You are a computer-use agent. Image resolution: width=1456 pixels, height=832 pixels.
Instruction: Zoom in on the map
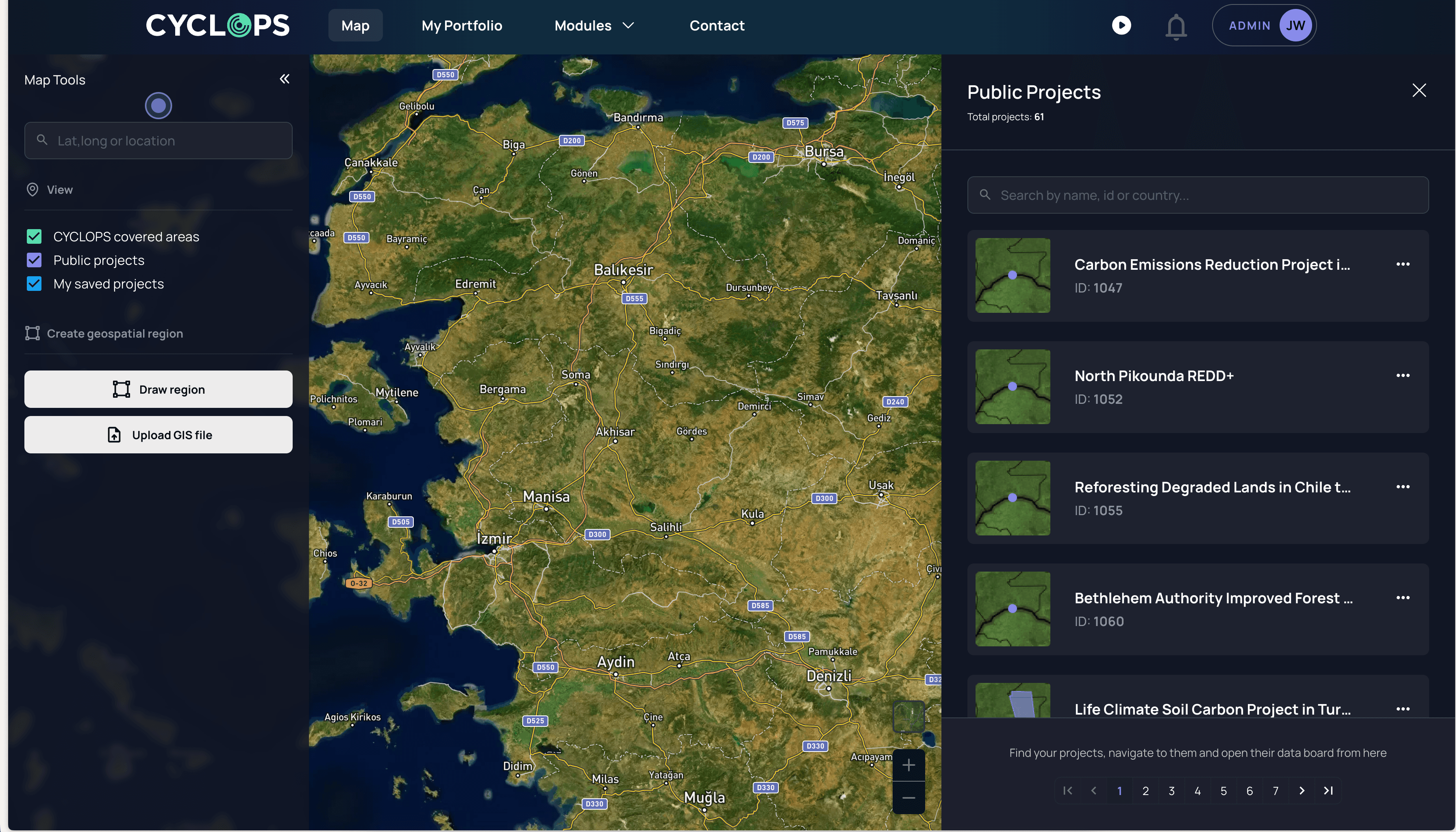tap(908, 765)
